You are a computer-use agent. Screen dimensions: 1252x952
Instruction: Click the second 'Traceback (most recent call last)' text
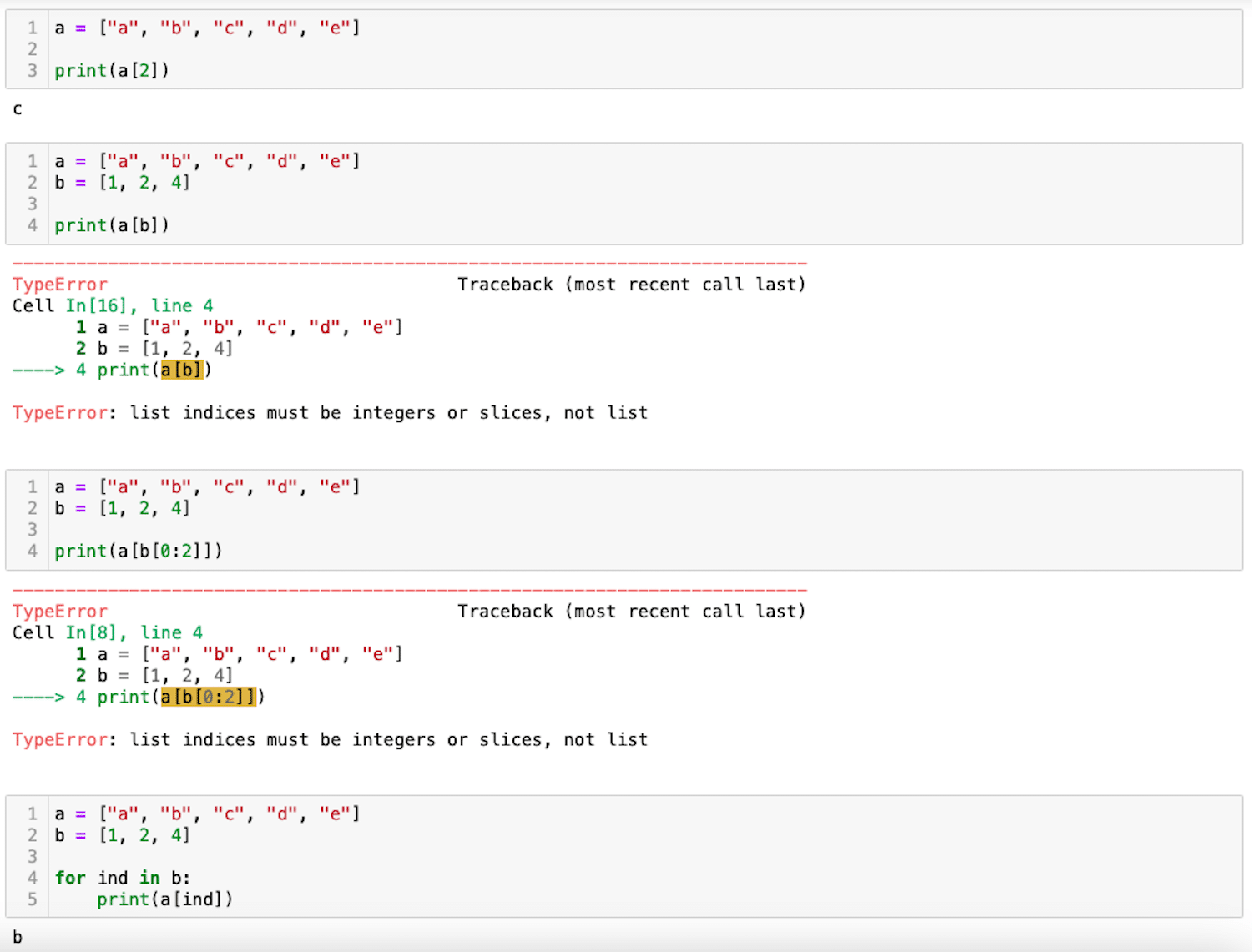point(632,612)
